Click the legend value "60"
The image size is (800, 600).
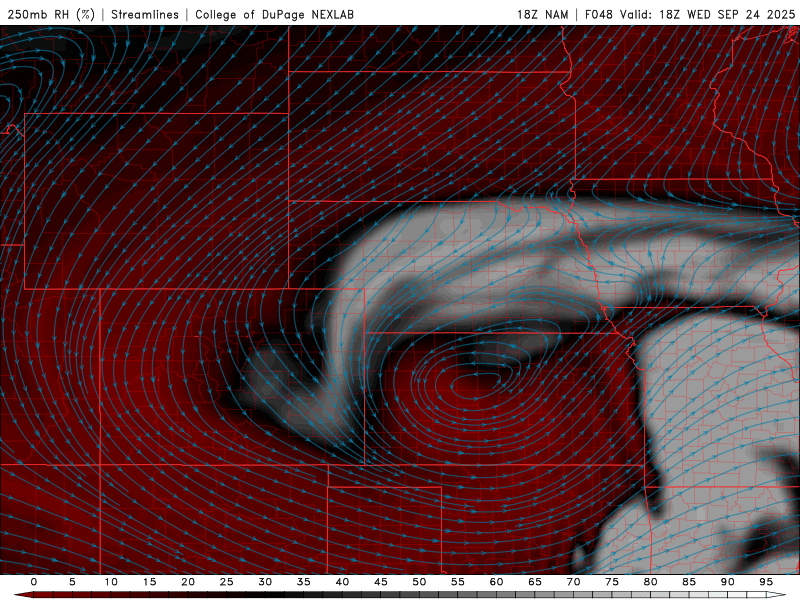(496, 582)
